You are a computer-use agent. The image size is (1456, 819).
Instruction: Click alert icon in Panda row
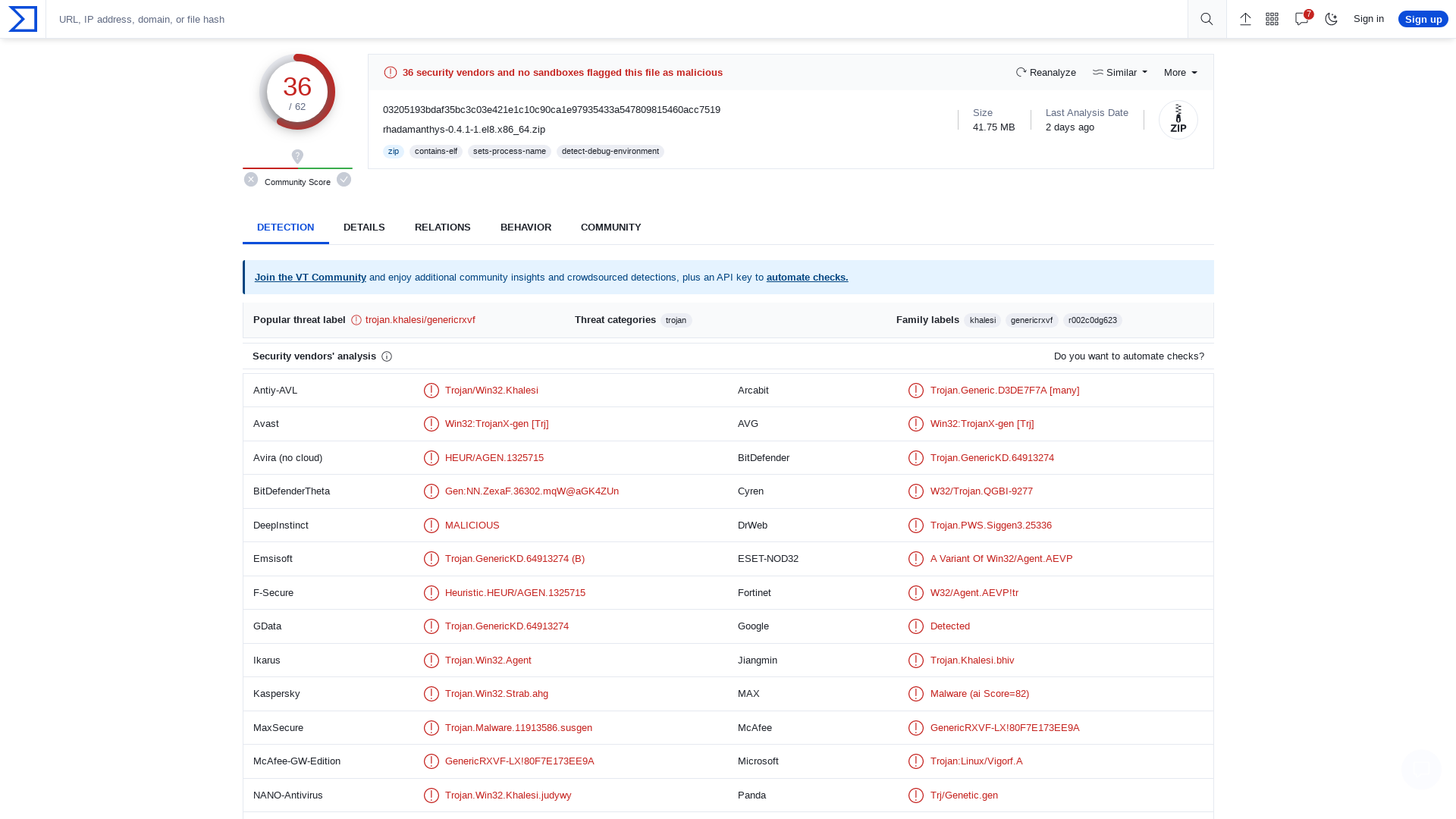916,795
